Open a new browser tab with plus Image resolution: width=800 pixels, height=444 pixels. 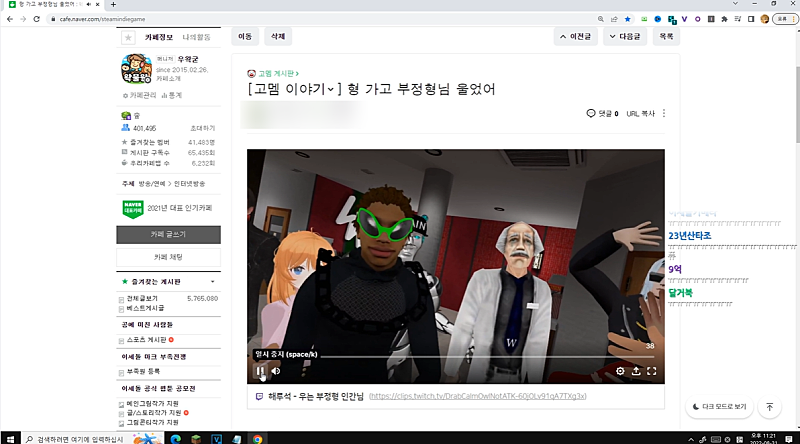pyautogui.click(x=113, y=5)
